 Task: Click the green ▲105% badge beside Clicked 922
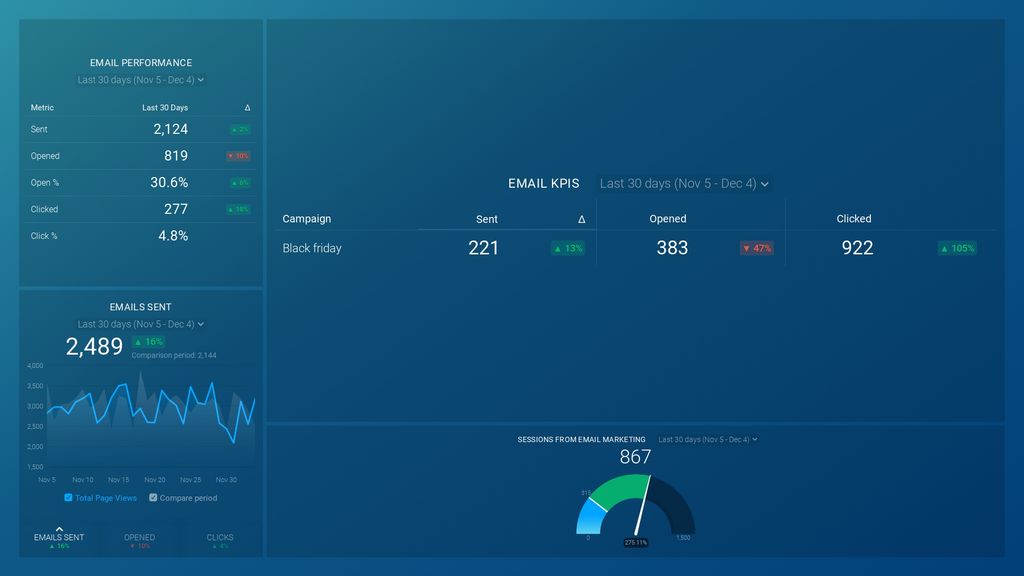[x=957, y=248]
